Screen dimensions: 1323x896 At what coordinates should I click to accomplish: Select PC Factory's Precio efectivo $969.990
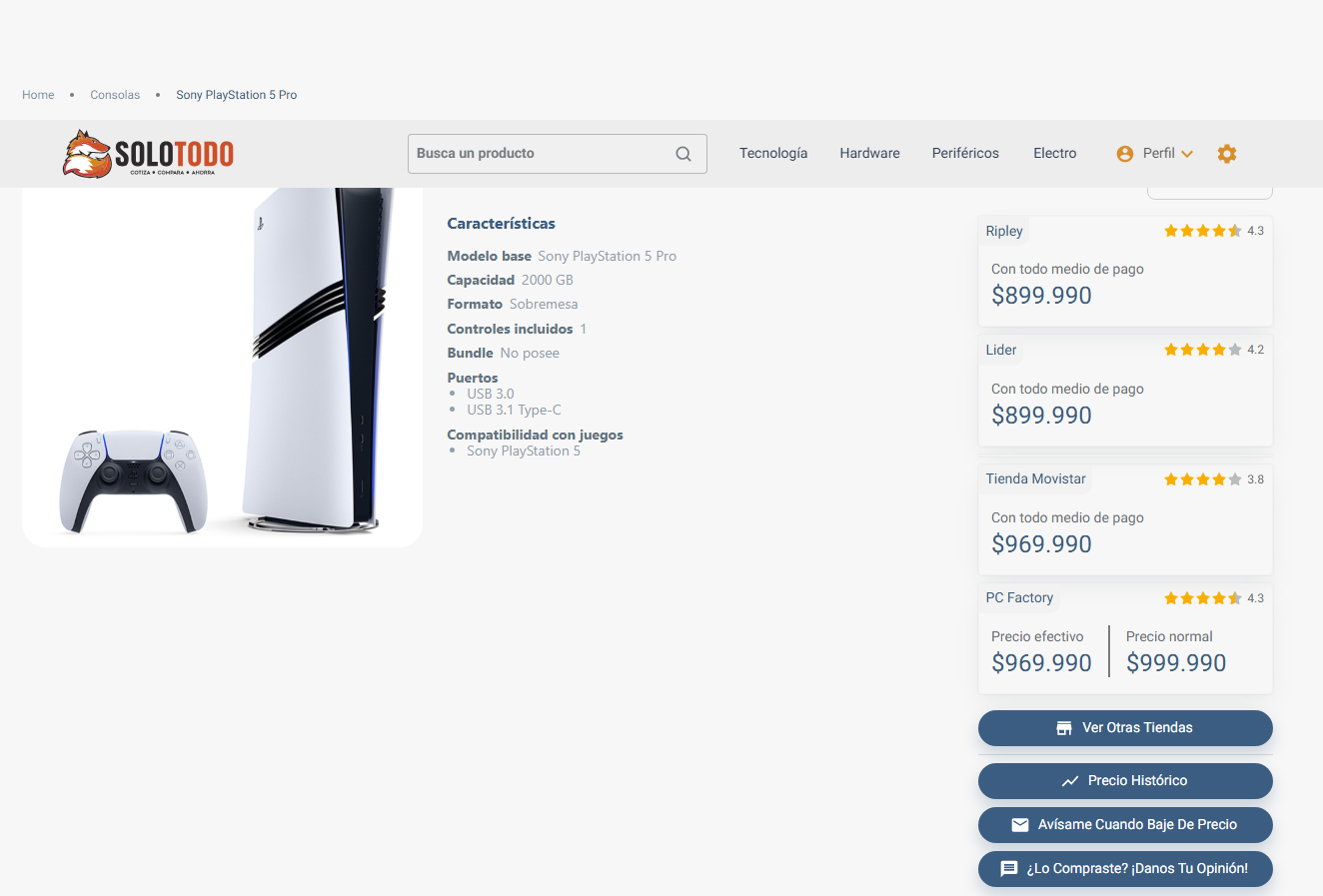[1041, 663]
